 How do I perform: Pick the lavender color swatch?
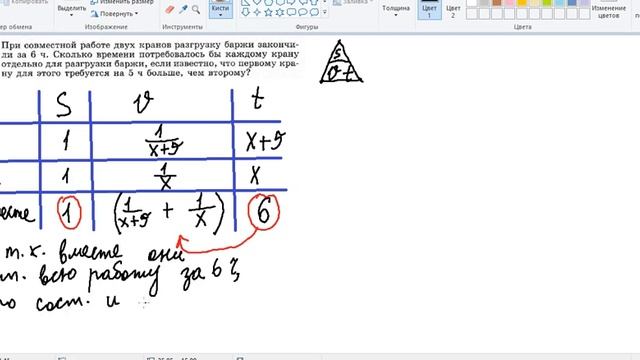584,3
